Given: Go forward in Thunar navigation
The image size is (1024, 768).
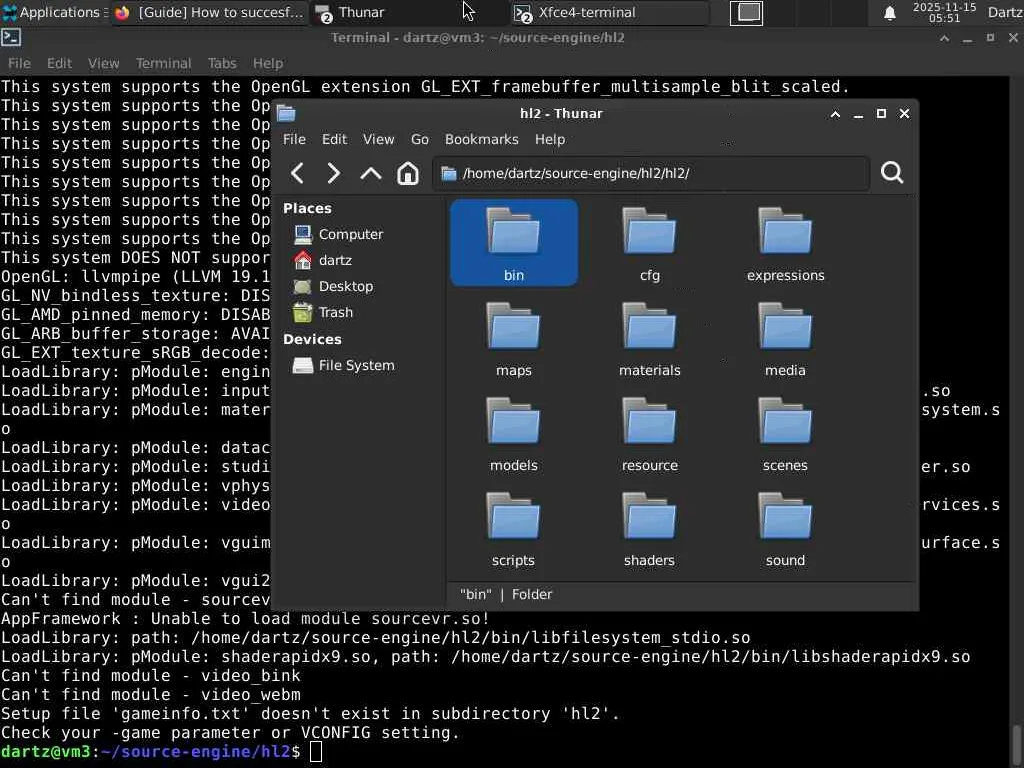Looking at the screenshot, I should 333,173.
